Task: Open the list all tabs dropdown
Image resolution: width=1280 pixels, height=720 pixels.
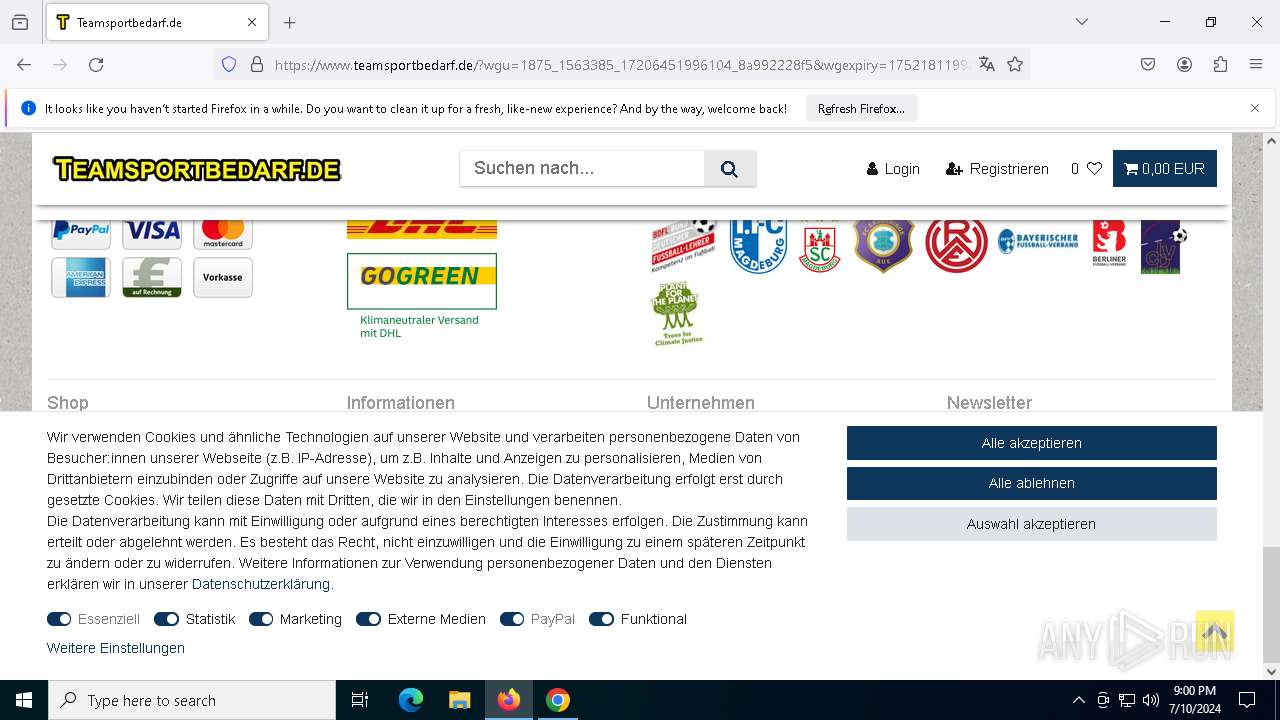Action: coord(1082,22)
